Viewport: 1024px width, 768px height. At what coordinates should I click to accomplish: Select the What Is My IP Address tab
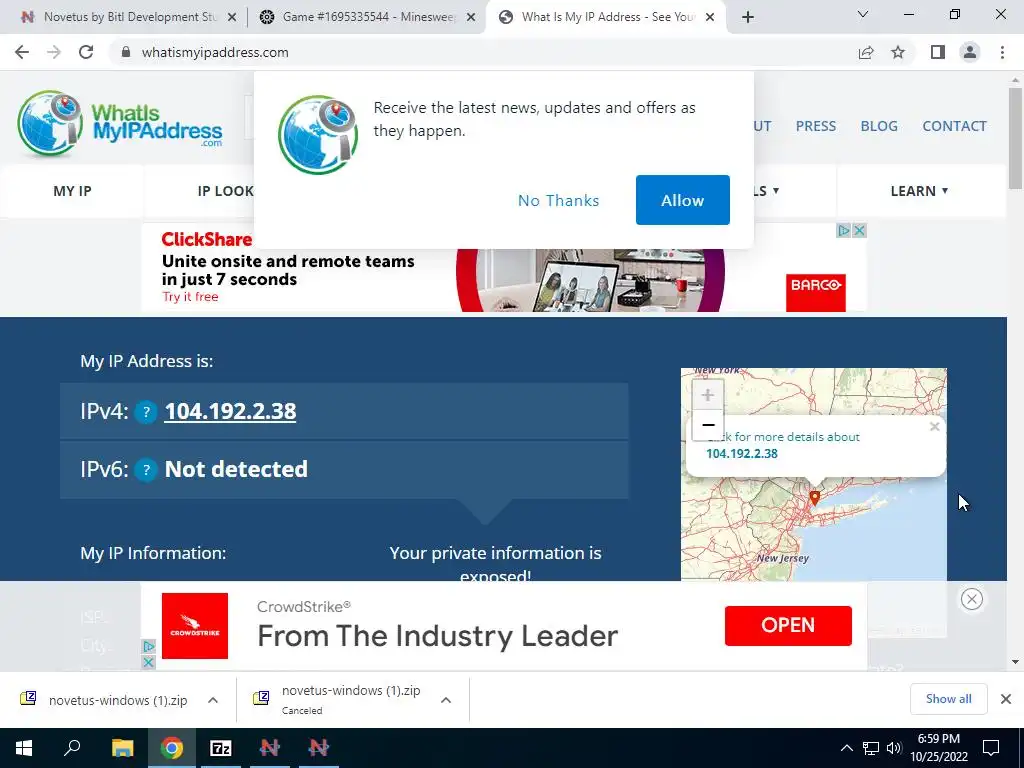[607, 17]
